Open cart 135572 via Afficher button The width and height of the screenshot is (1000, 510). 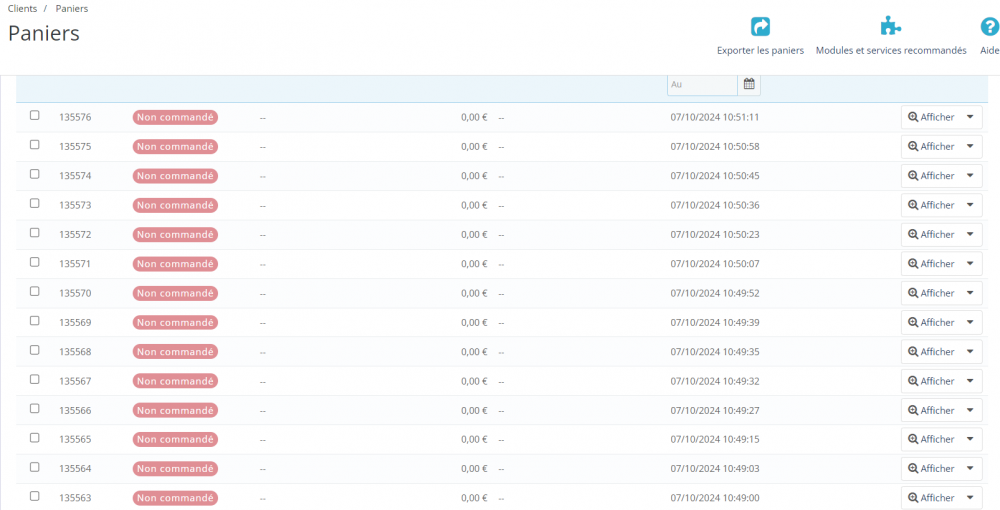coord(931,235)
